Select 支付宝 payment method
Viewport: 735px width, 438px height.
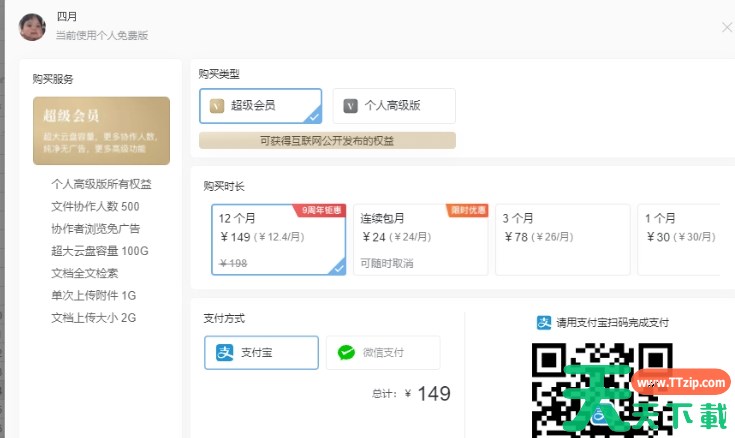262,353
